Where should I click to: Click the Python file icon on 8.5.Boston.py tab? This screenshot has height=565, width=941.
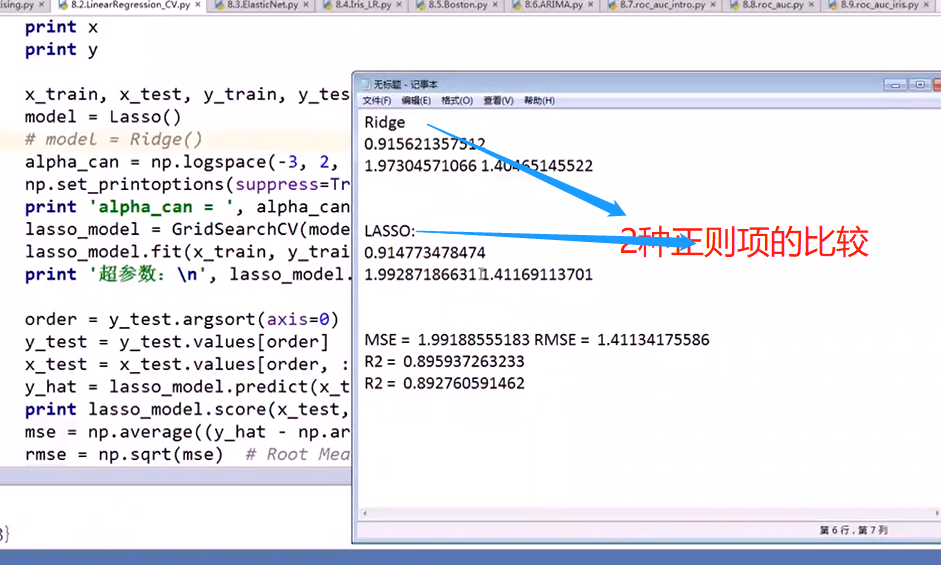click(x=421, y=5)
